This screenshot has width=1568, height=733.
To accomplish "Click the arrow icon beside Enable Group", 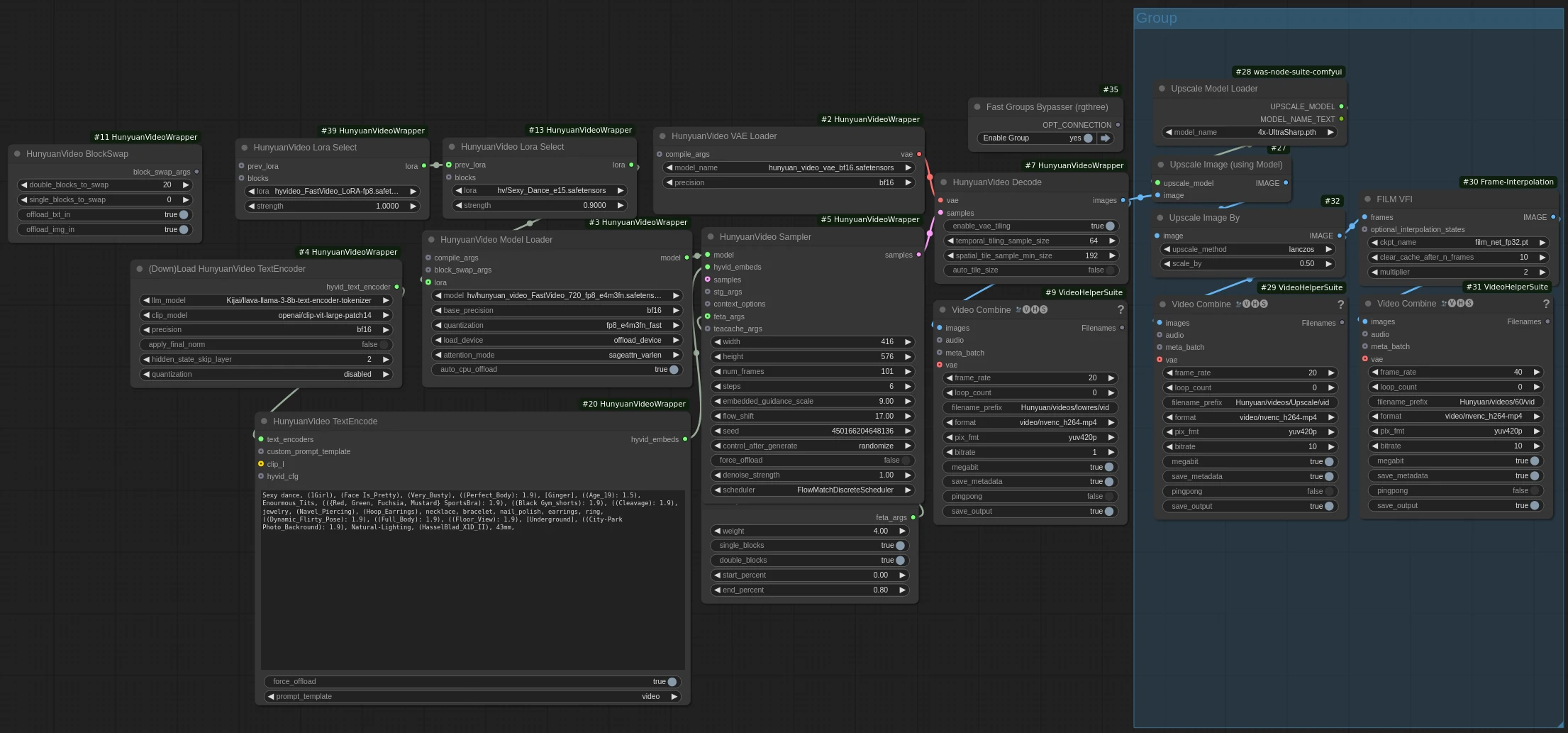I will (1105, 138).
